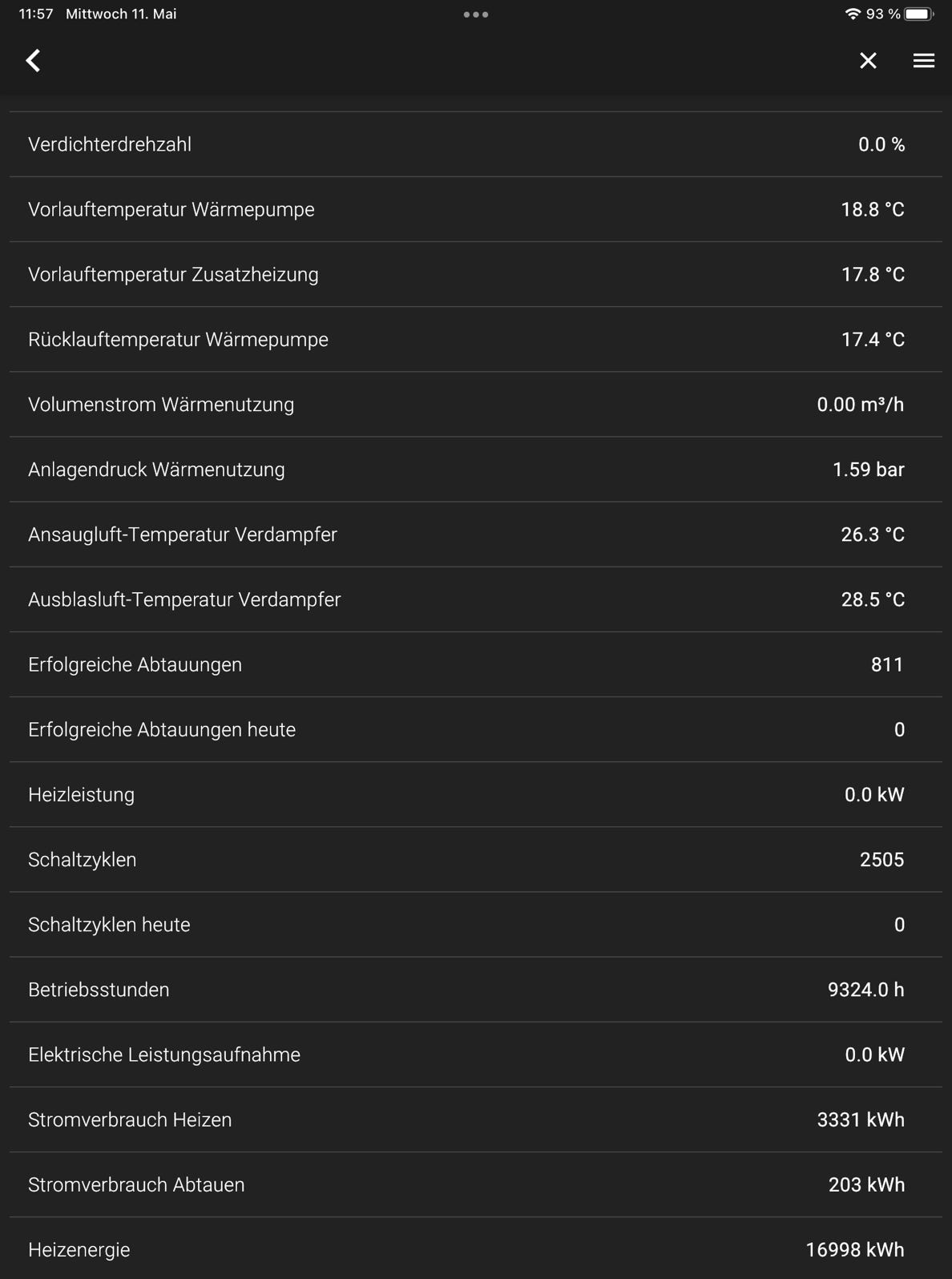
Task: Select the Betriebsstunden row
Action: (475, 990)
